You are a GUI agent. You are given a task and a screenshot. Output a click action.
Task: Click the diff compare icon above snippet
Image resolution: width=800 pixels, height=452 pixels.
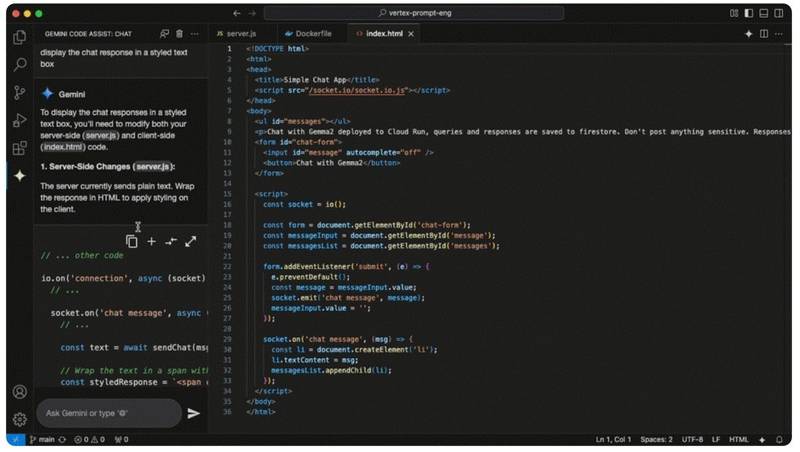point(171,241)
